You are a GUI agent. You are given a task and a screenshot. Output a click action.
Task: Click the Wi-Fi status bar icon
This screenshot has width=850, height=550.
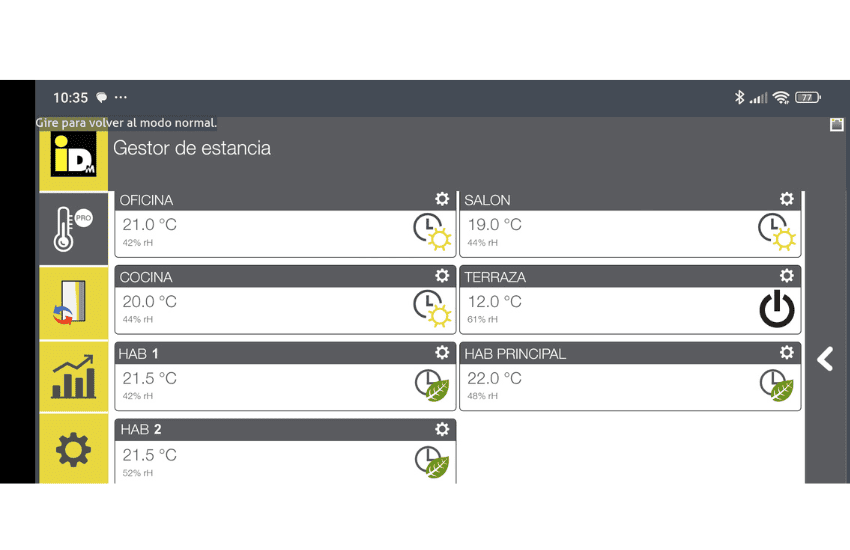point(781,98)
